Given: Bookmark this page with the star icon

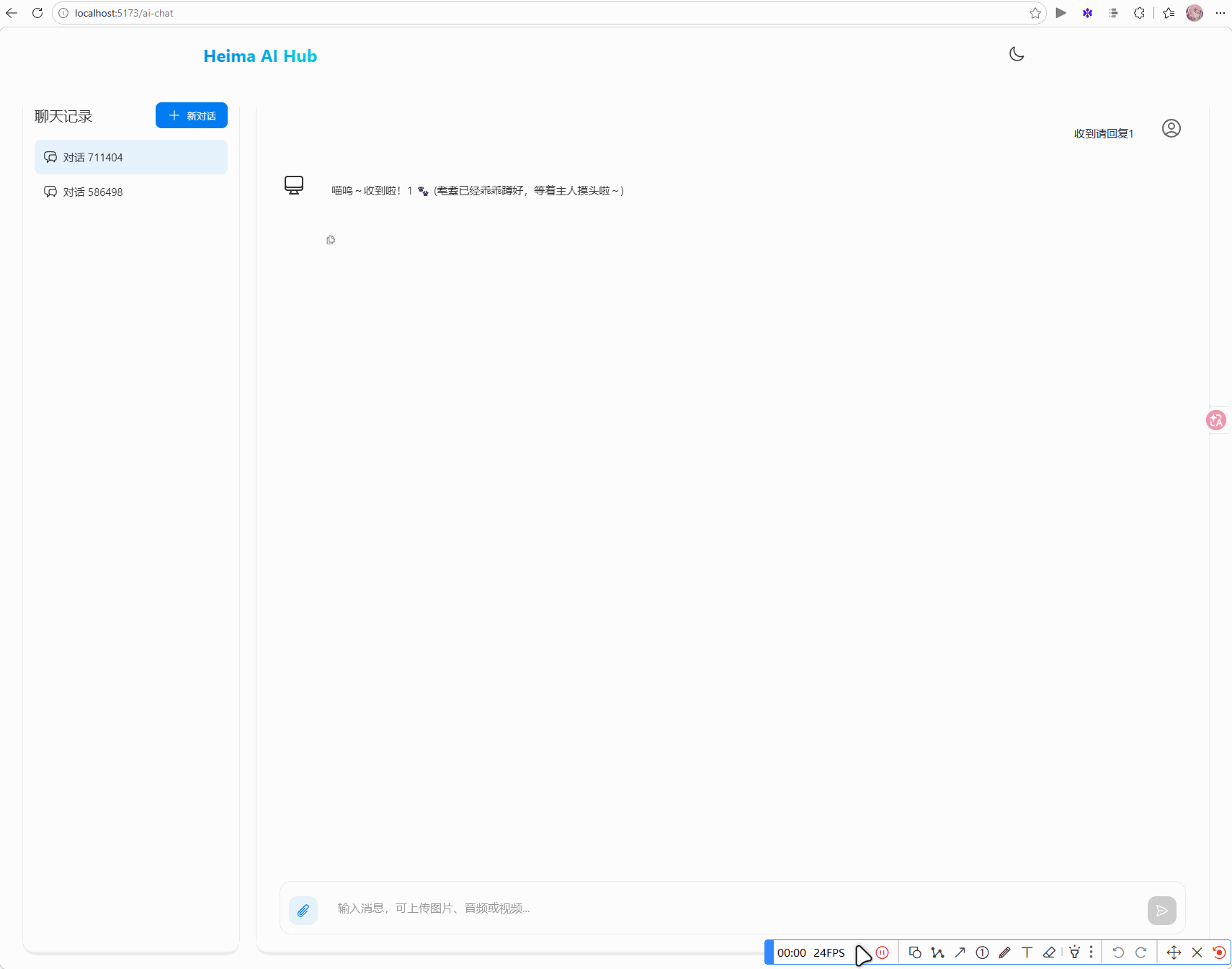Looking at the screenshot, I should coord(1035,13).
